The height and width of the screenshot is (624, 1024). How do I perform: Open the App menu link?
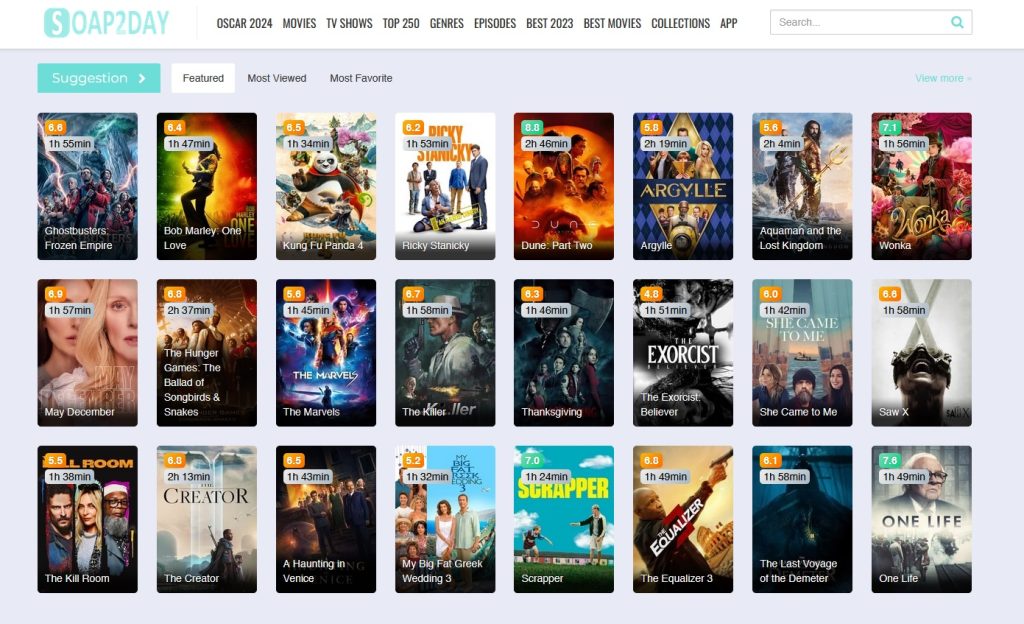pos(729,23)
